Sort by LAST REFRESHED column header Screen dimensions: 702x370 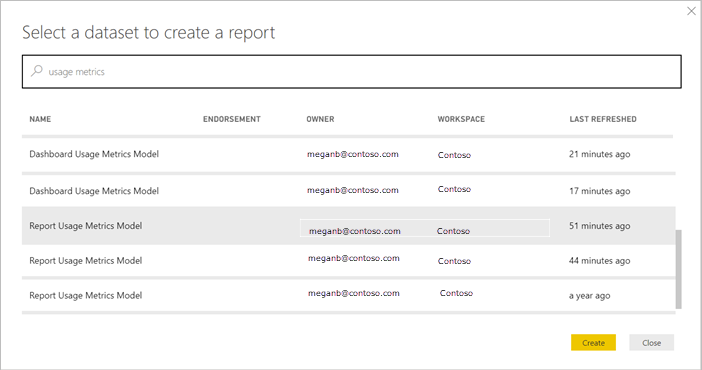tap(603, 119)
